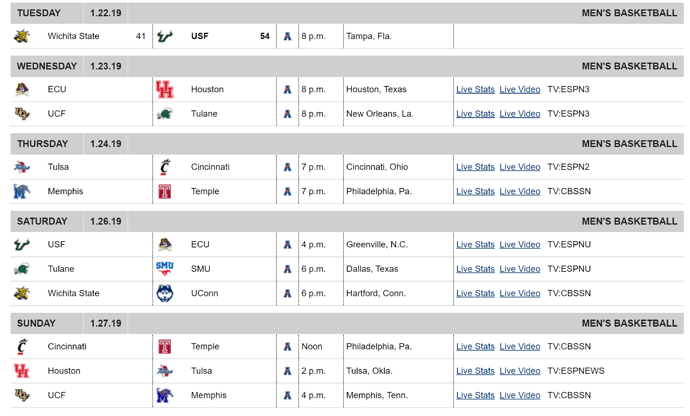The width and height of the screenshot is (690, 416).
Task: Open Live Video for UCF at Tulane
Action: click(x=520, y=114)
